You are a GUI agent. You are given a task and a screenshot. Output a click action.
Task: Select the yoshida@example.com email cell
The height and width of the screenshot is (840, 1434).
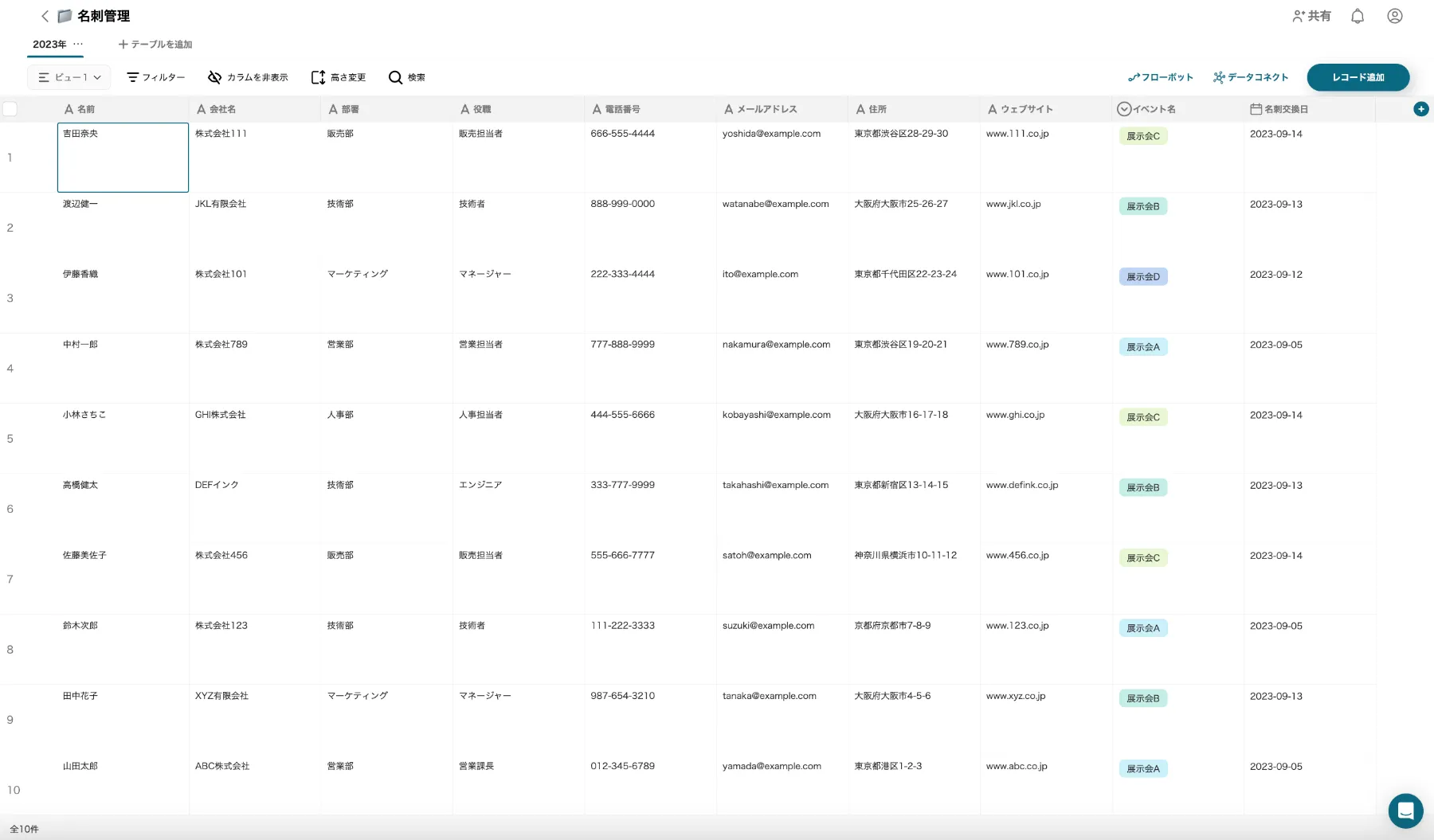tap(782, 158)
